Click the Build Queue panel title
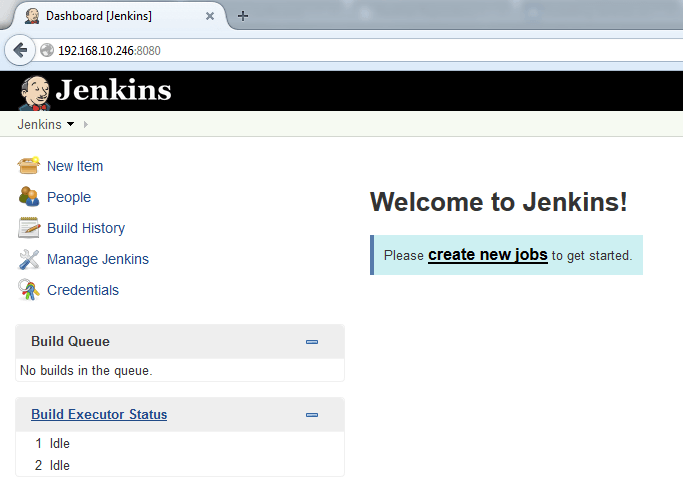The width and height of the screenshot is (683, 490). (70, 341)
